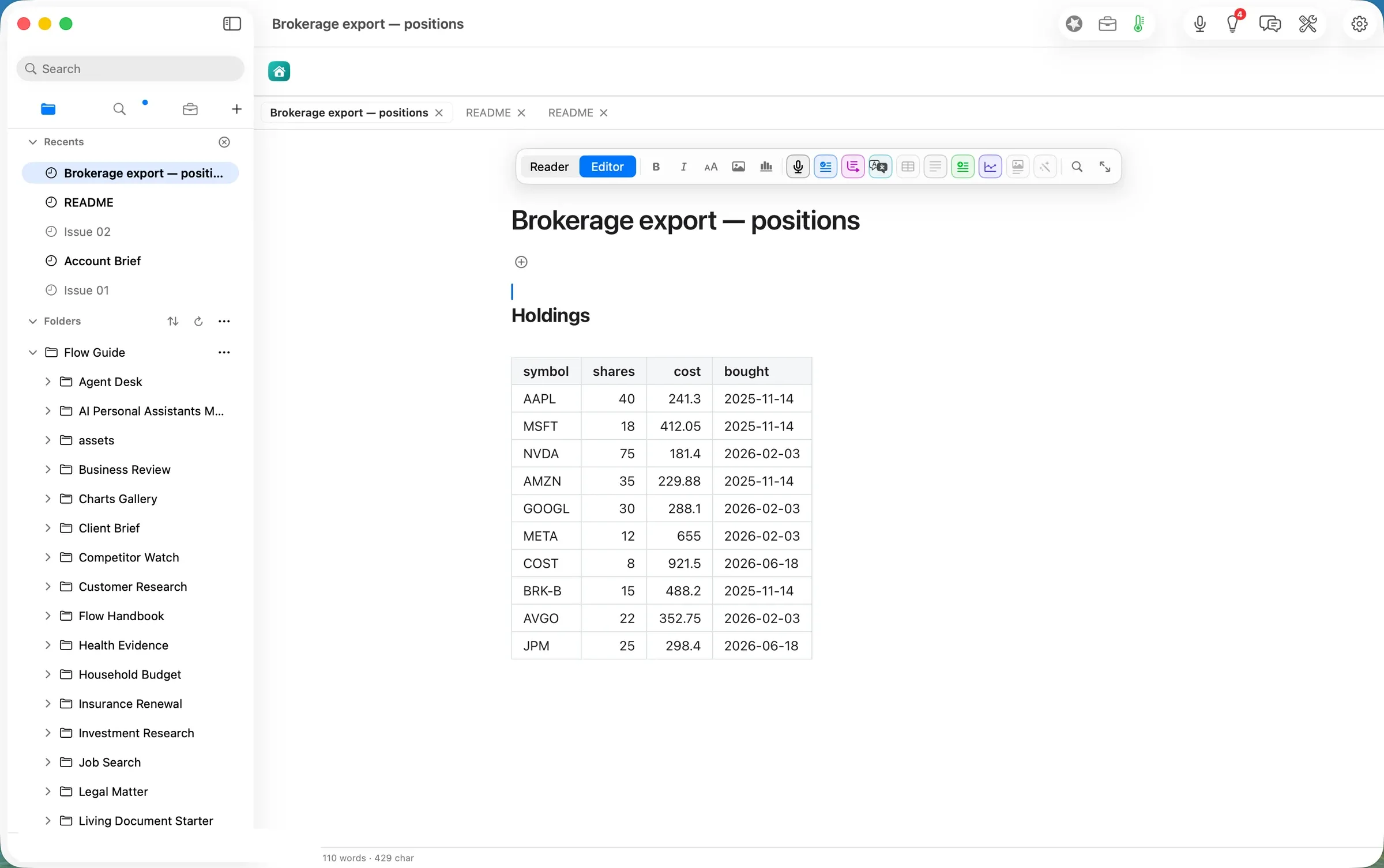1384x868 pixels.
Task: Expand the Investment Research folder
Action: 48,733
